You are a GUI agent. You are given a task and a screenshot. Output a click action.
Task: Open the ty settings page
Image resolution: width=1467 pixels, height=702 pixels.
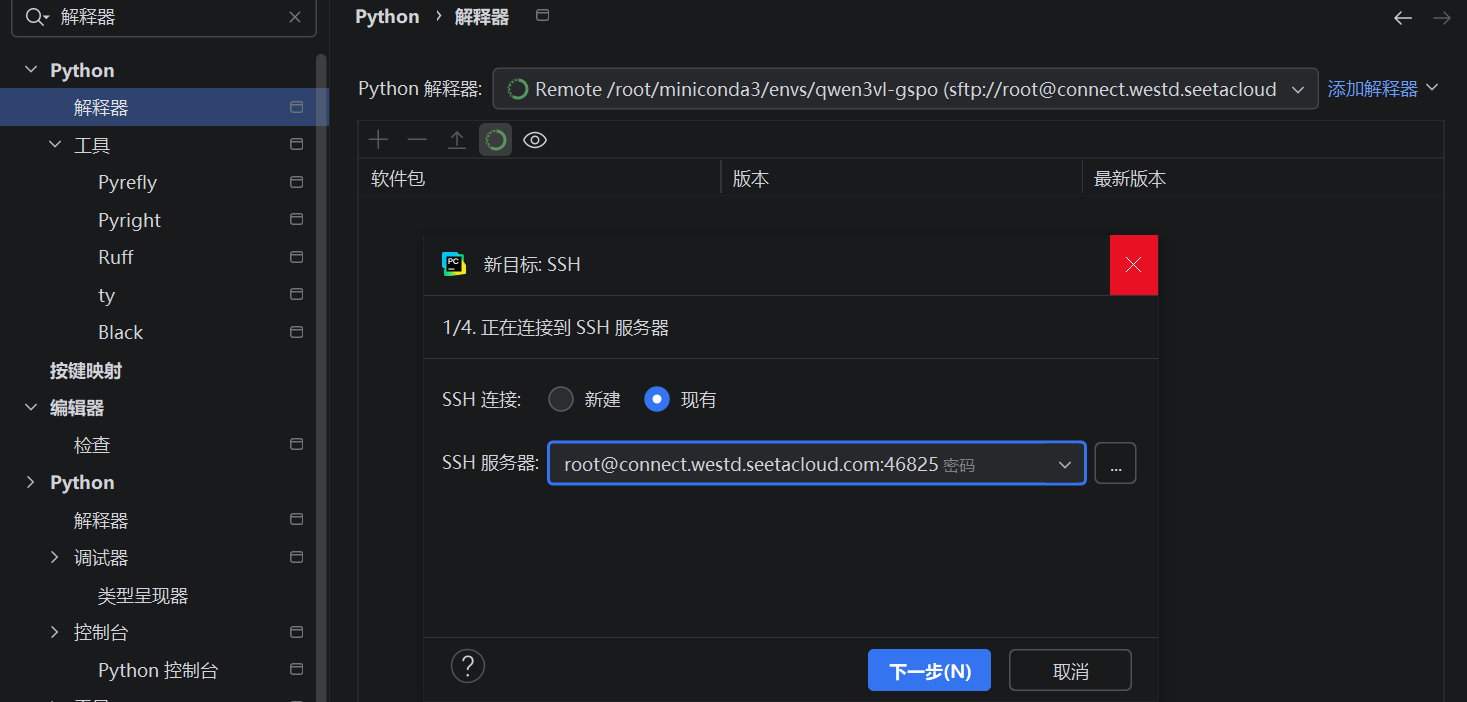pos(106,295)
